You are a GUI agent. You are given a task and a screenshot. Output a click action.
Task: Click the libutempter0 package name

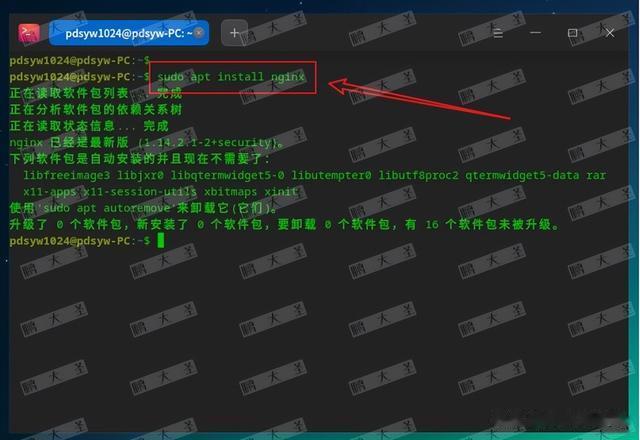click(331, 176)
